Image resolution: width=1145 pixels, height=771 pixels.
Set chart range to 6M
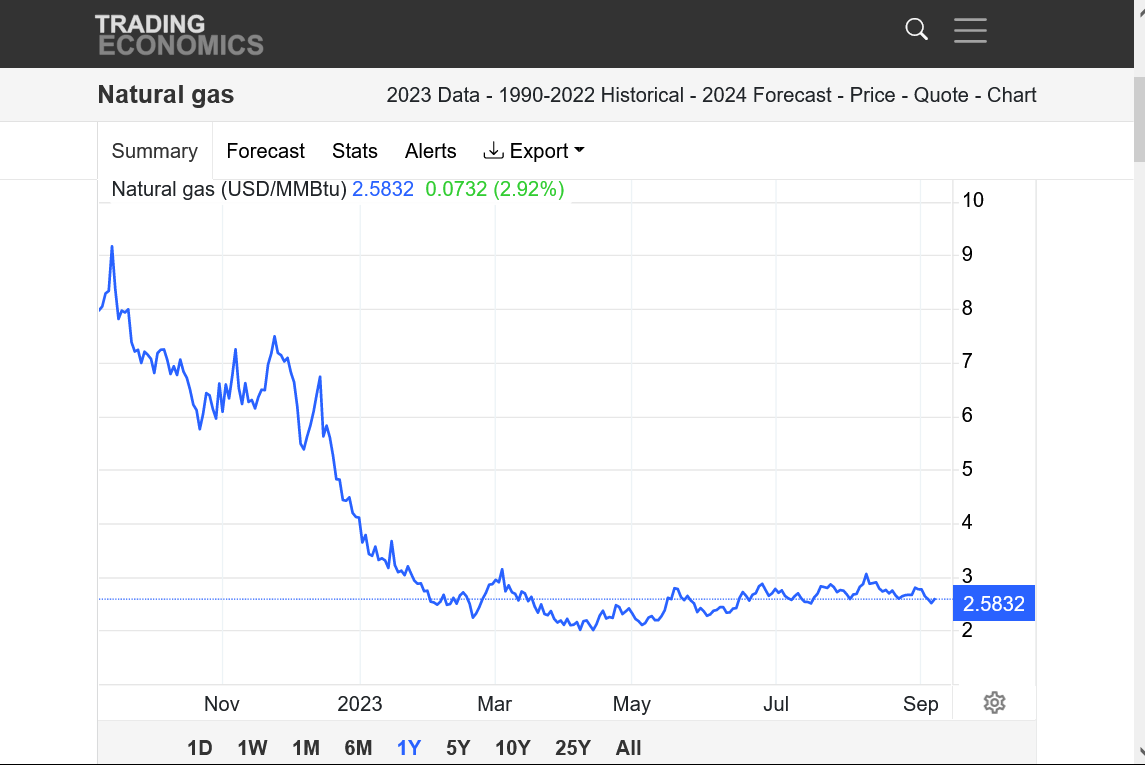[x=358, y=748]
